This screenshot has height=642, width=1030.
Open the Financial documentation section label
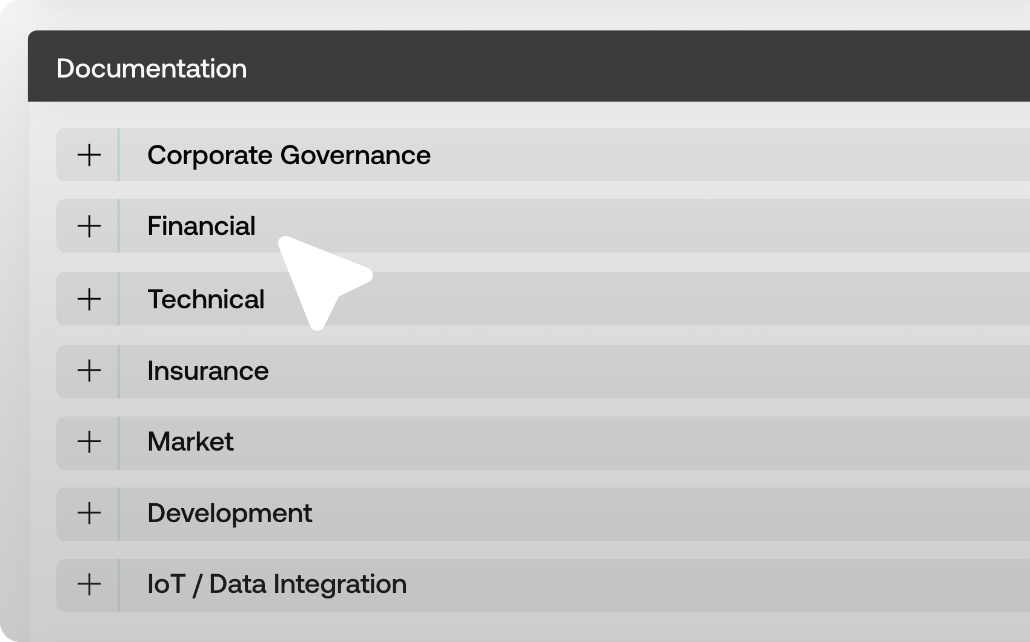tap(201, 226)
